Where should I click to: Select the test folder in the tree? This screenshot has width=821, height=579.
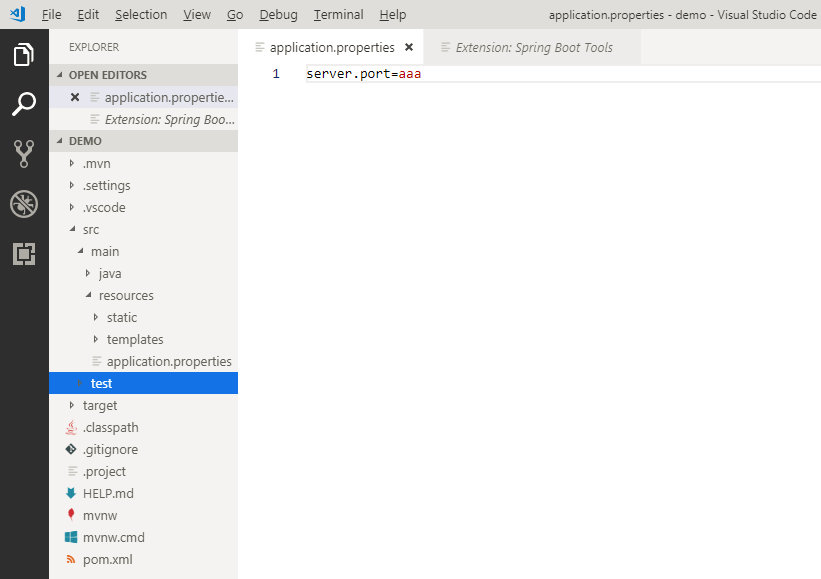101,383
